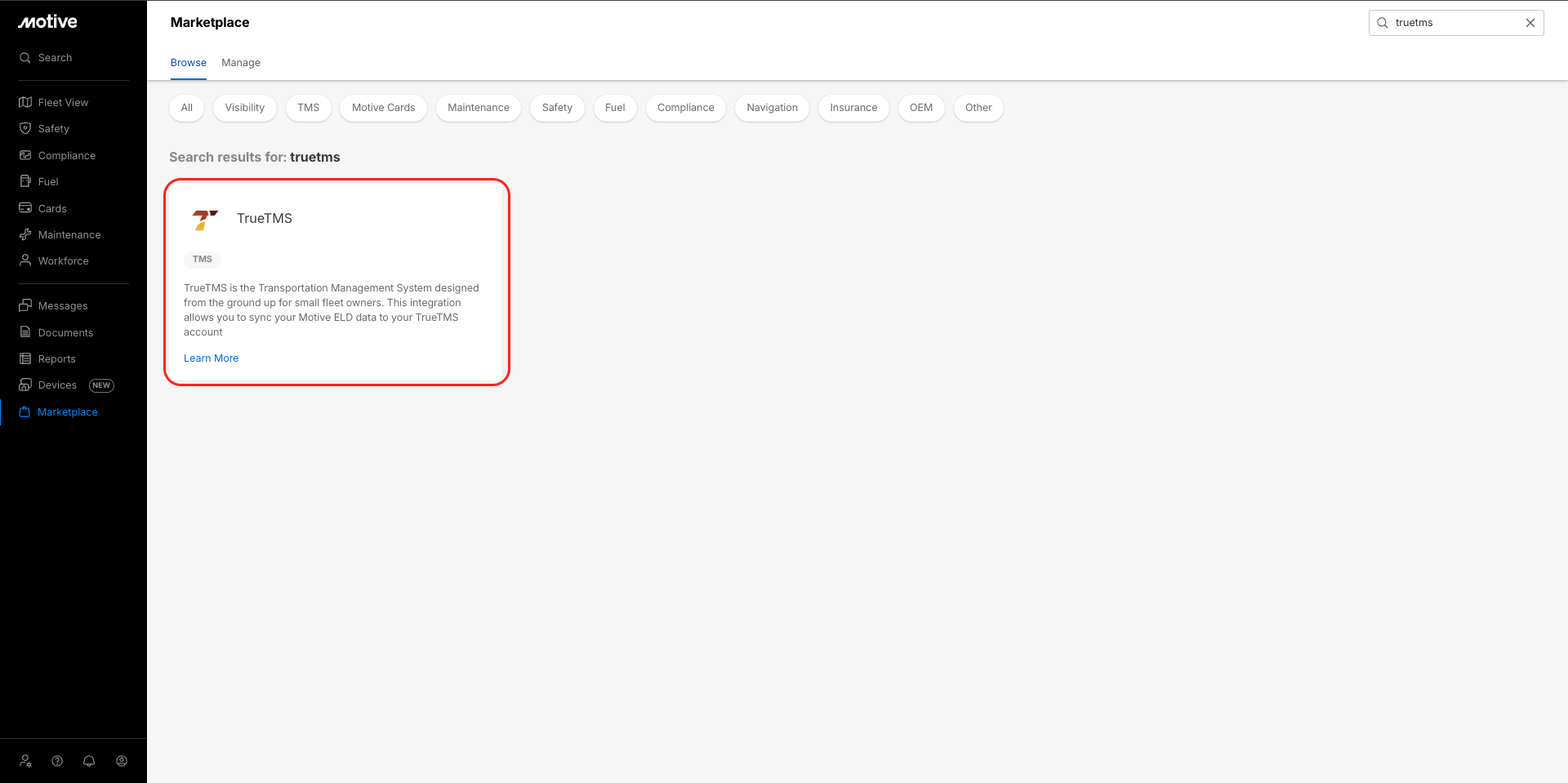
Task: Filter by Motive Cards category
Action: [384, 108]
